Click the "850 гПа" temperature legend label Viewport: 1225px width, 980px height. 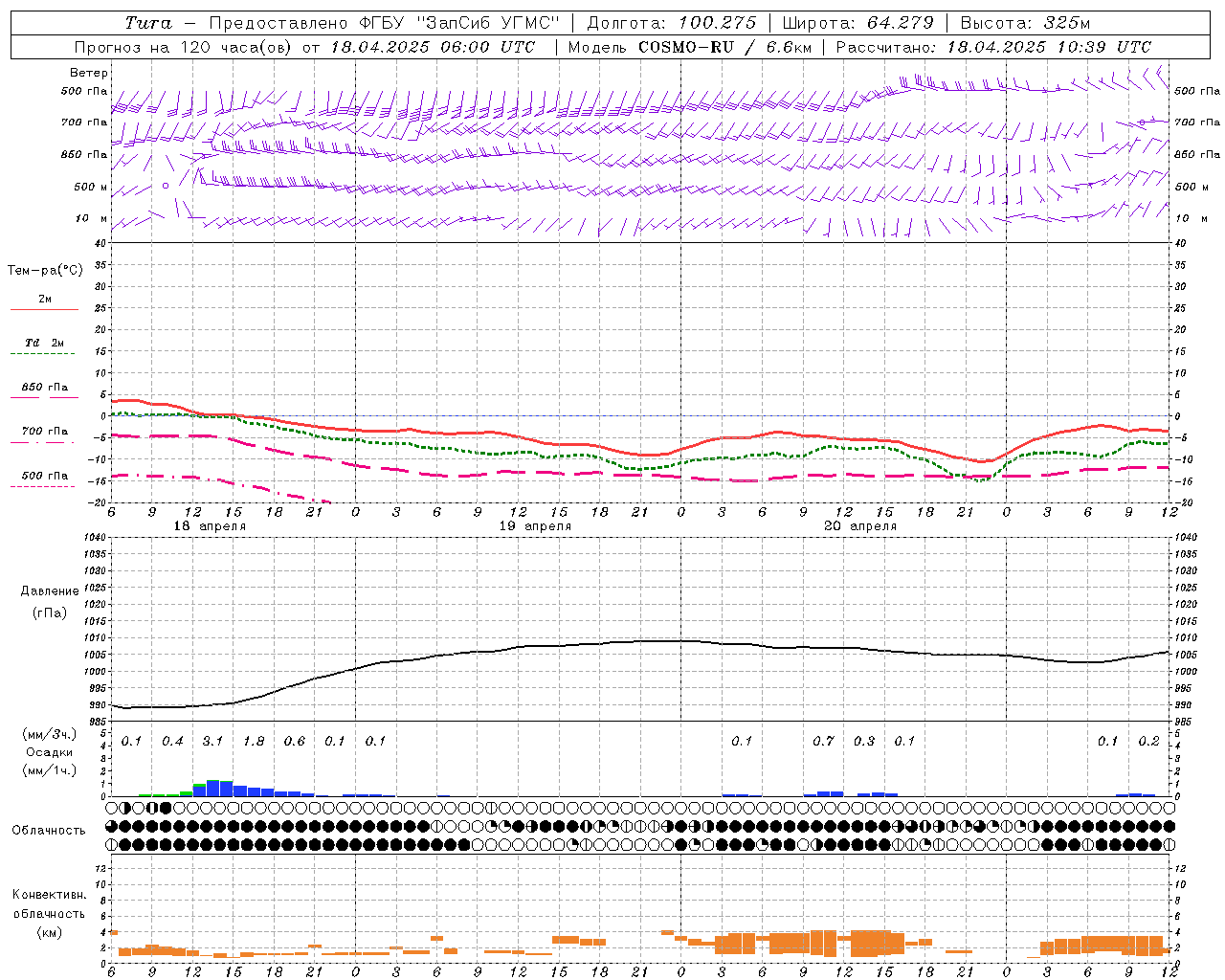pos(44,388)
